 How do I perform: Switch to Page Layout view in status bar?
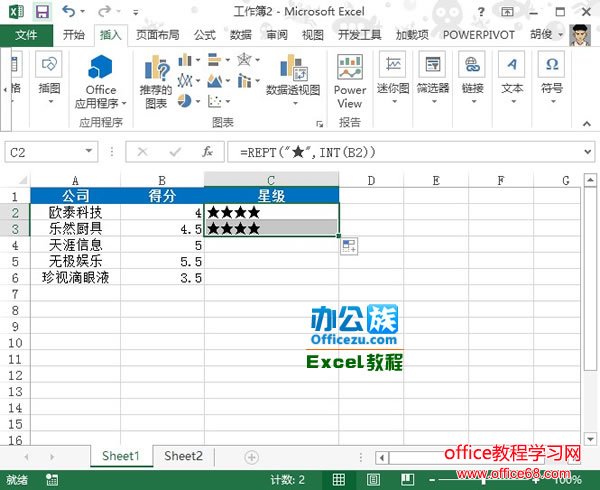(373, 480)
